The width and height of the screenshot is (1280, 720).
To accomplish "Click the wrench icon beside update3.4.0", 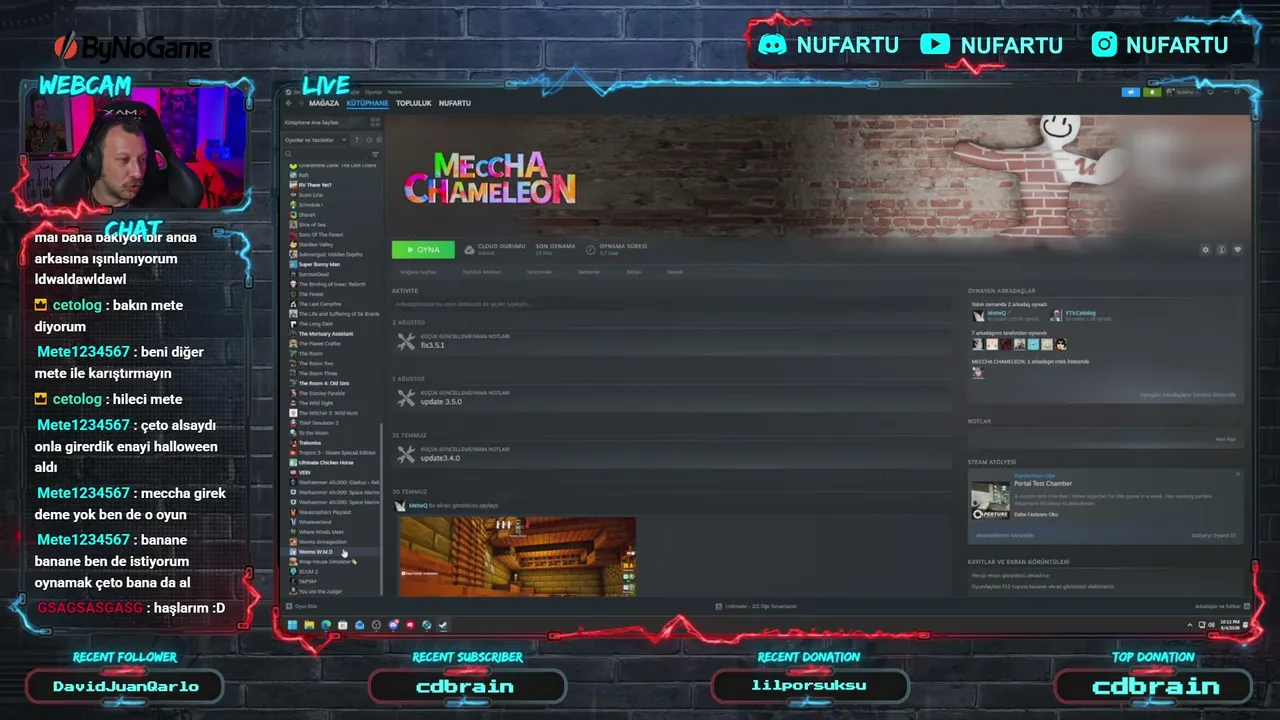I will point(405,454).
